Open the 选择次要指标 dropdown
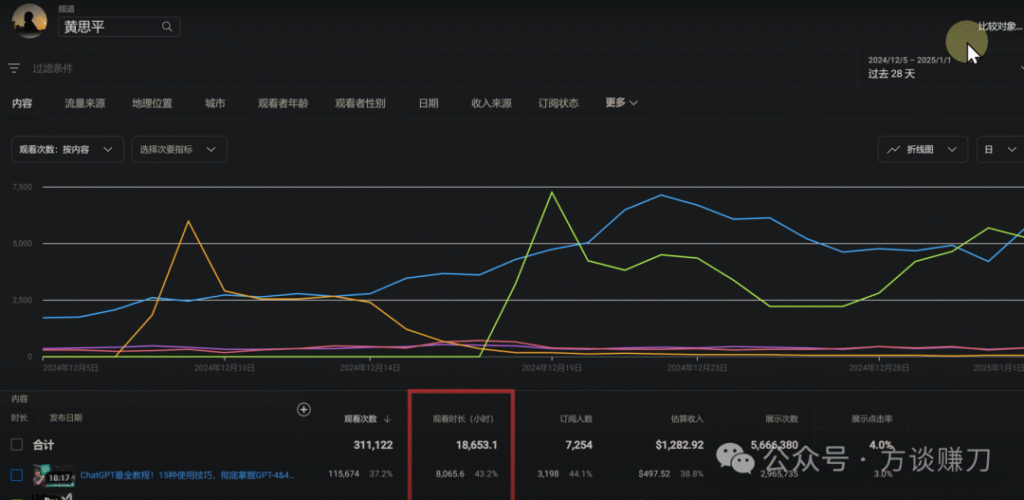The width and height of the screenshot is (1024, 500). coord(179,149)
